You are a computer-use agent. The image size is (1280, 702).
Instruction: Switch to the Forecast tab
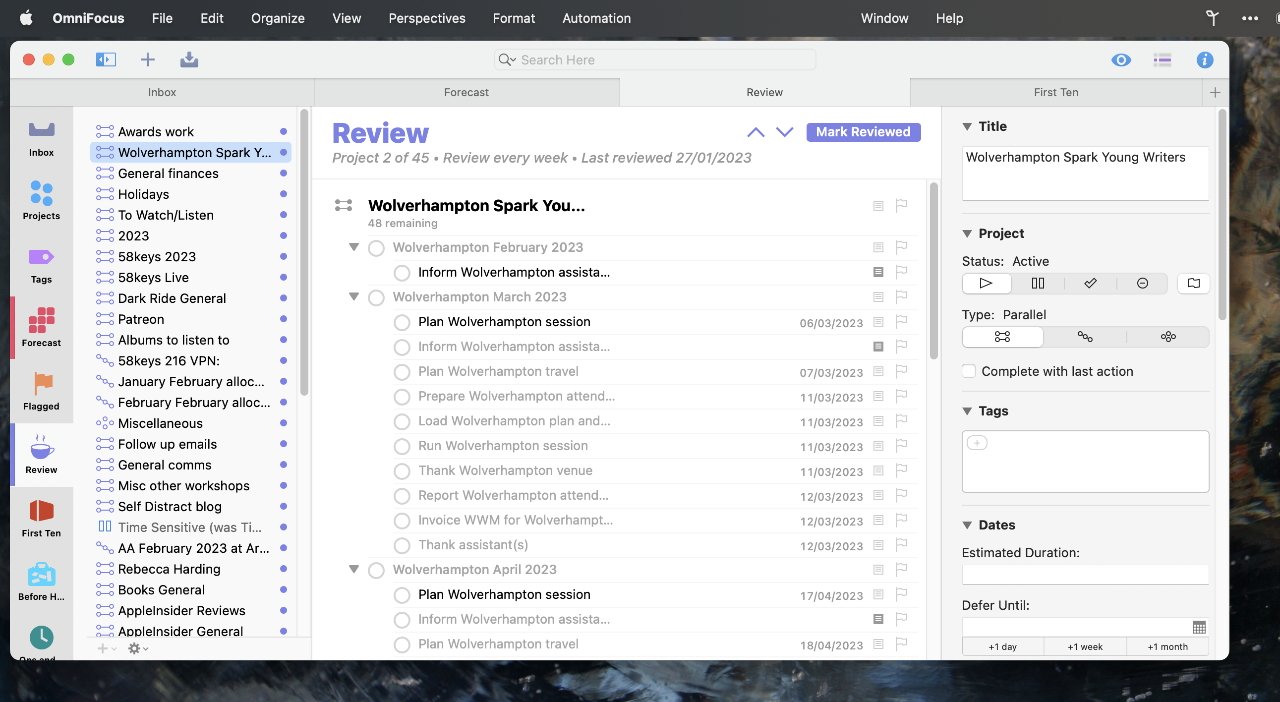(x=466, y=92)
